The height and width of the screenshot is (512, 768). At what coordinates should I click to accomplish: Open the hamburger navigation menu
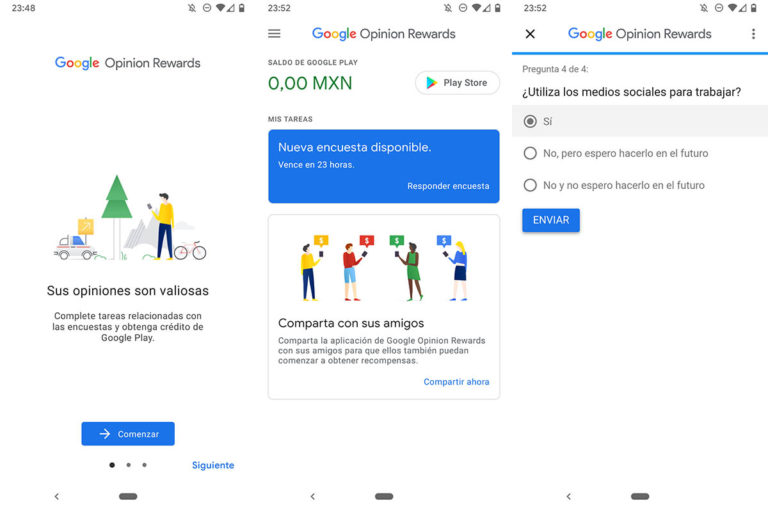tap(274, 33)
